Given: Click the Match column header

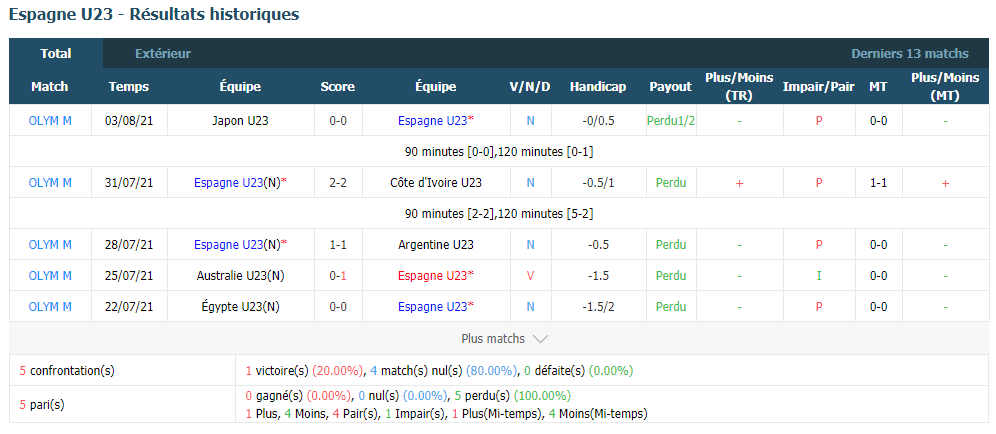Looking at the screenshot, I should point(50,86).
